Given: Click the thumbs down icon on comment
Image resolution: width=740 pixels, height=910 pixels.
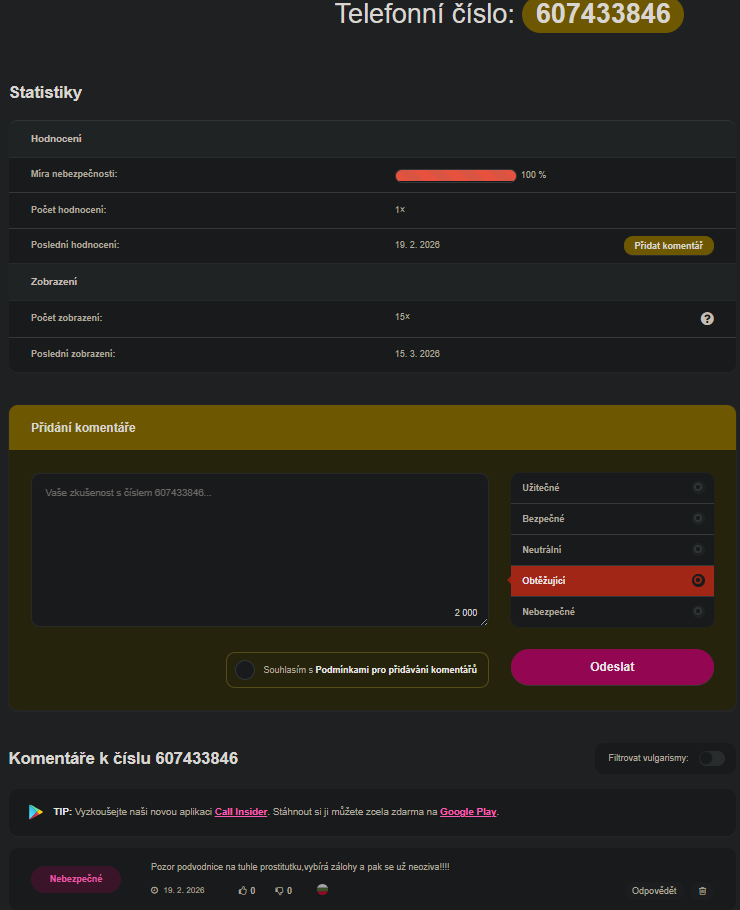Looking at the screenshot, I should point(279,890).
